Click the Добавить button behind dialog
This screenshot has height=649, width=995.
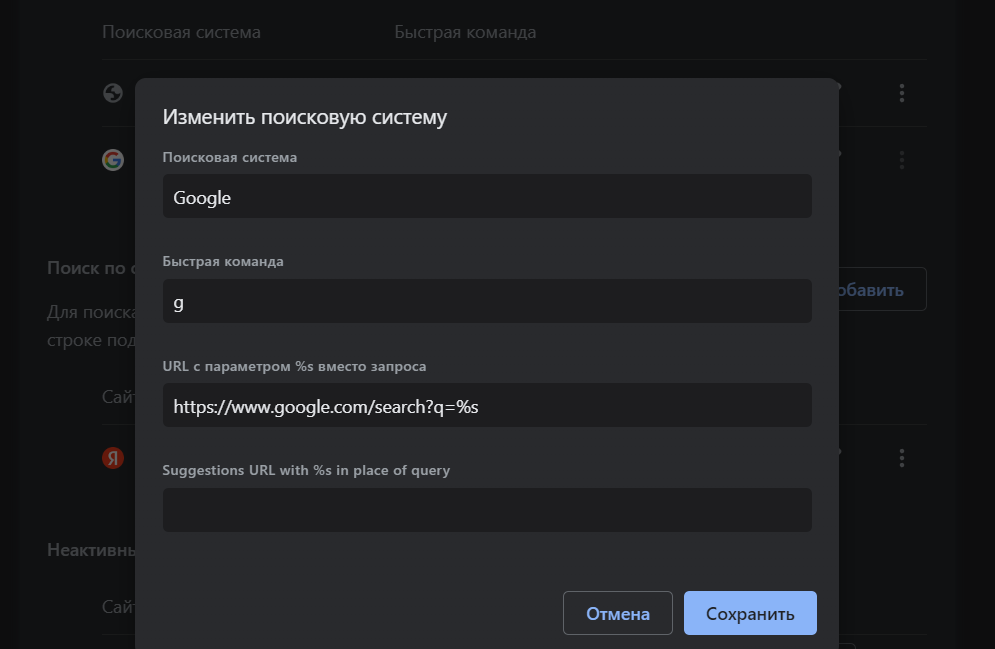coord(881,289)
